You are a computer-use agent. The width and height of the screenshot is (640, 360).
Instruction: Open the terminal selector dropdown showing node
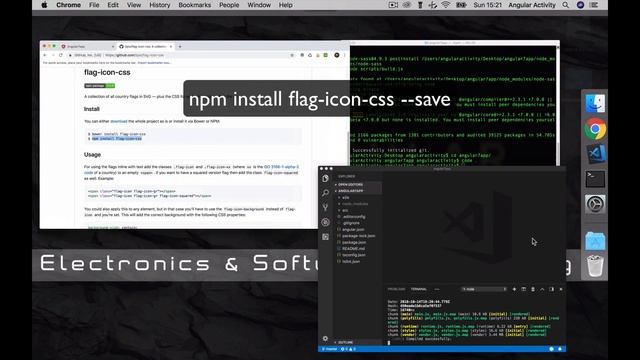pos(484,289)
